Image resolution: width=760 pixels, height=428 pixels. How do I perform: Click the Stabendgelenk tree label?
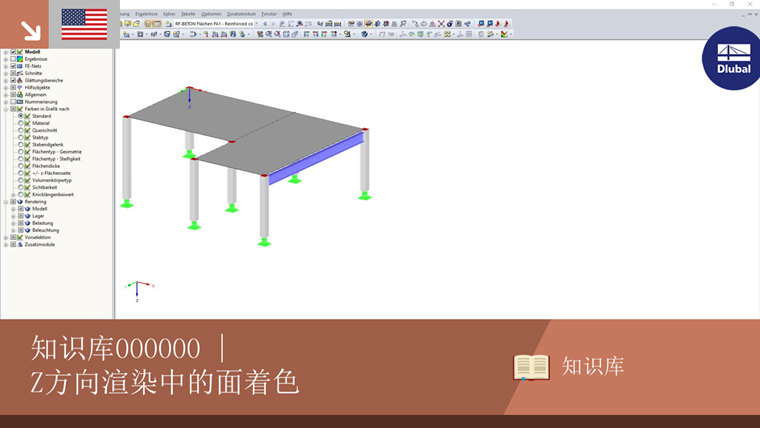[x=48, y=144]
